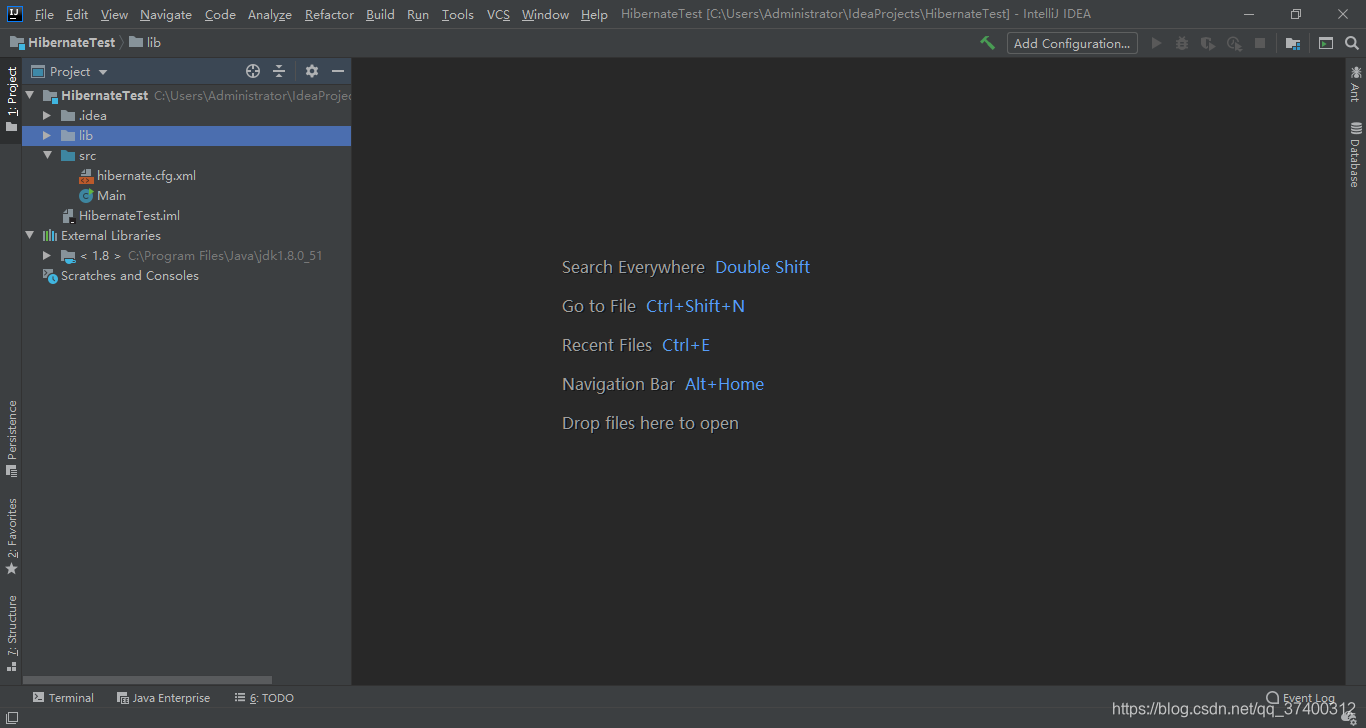Collapse the HibernateTest root node arrow

point(29,95)
